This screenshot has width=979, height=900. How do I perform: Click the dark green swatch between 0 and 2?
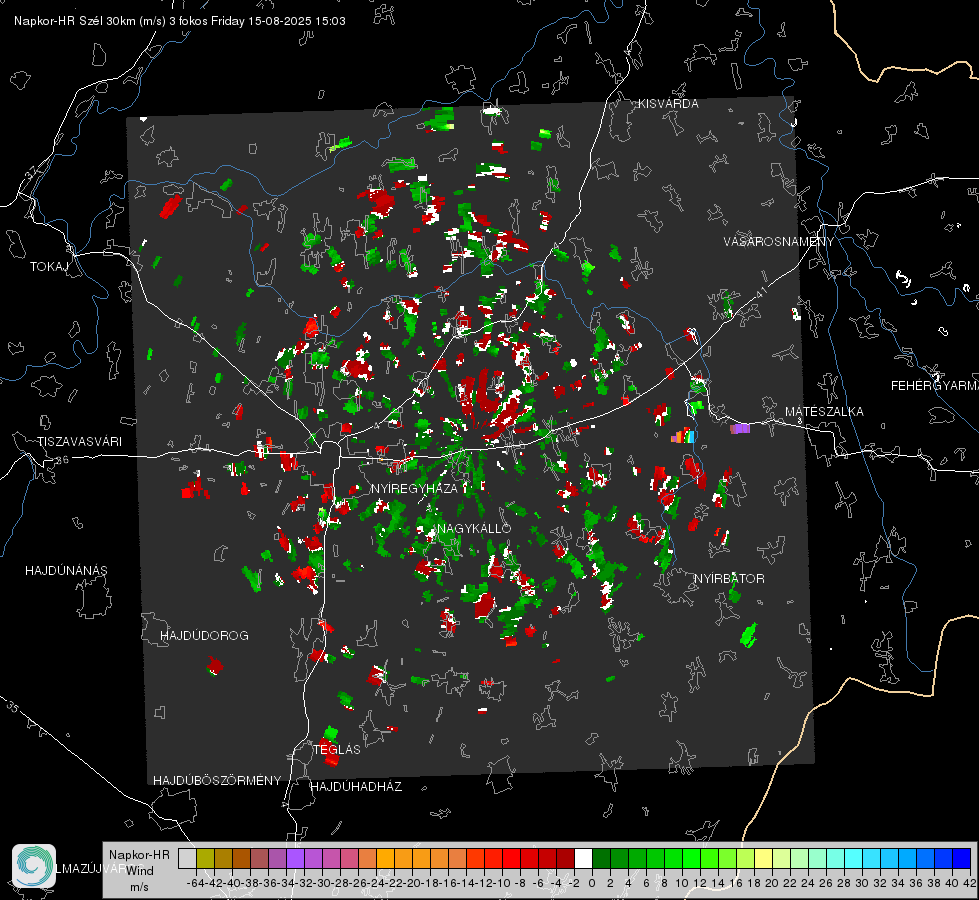coord(601,858)
